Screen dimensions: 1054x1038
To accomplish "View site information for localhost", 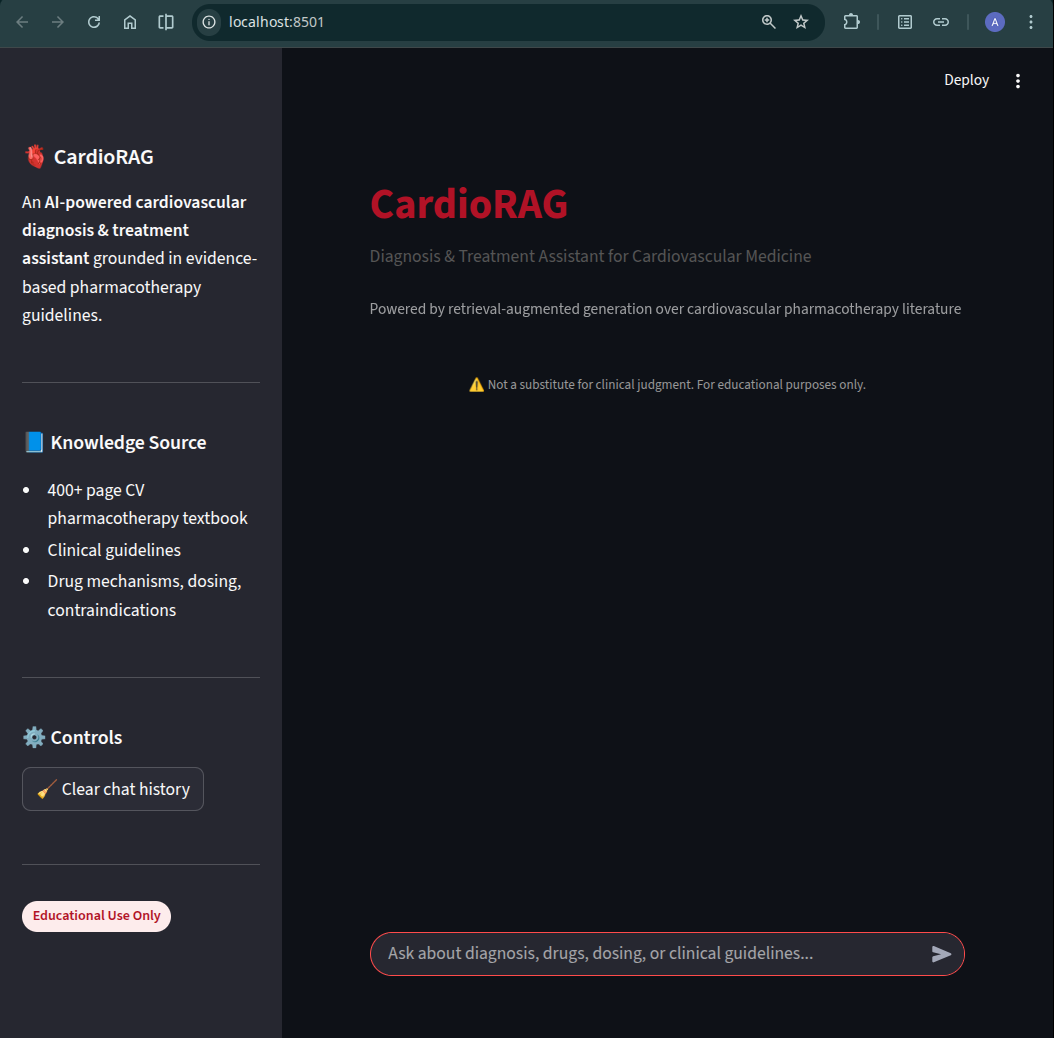I will pos(209,22).
